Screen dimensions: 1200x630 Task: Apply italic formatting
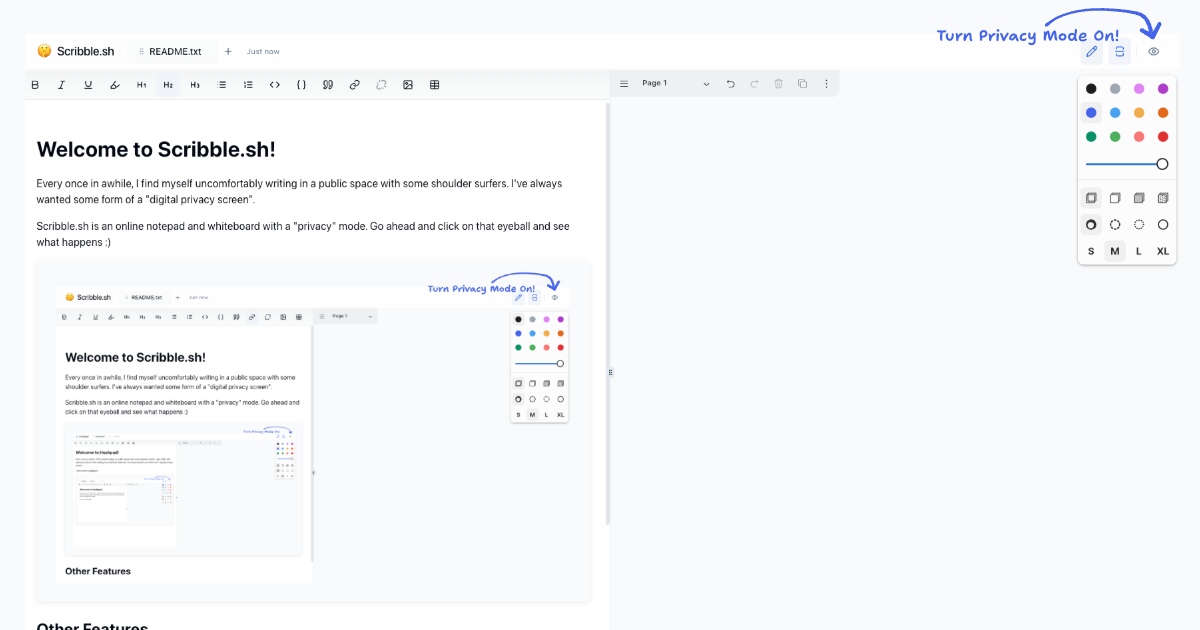tap(61, 85)
